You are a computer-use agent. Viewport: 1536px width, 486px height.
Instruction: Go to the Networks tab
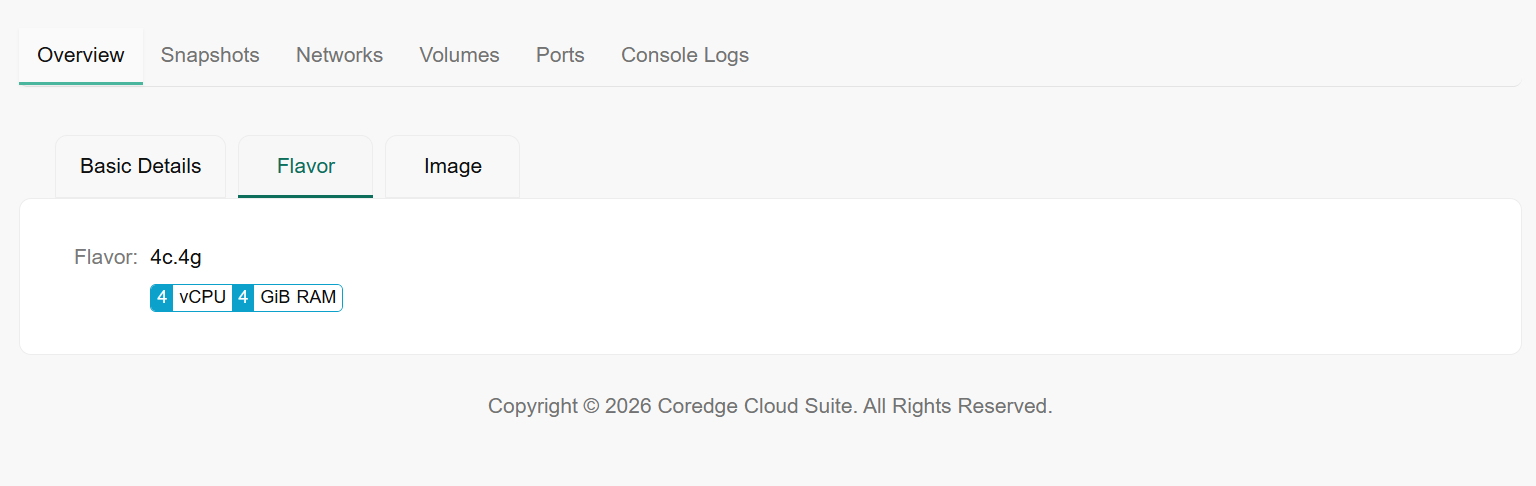tap(339, 55)
